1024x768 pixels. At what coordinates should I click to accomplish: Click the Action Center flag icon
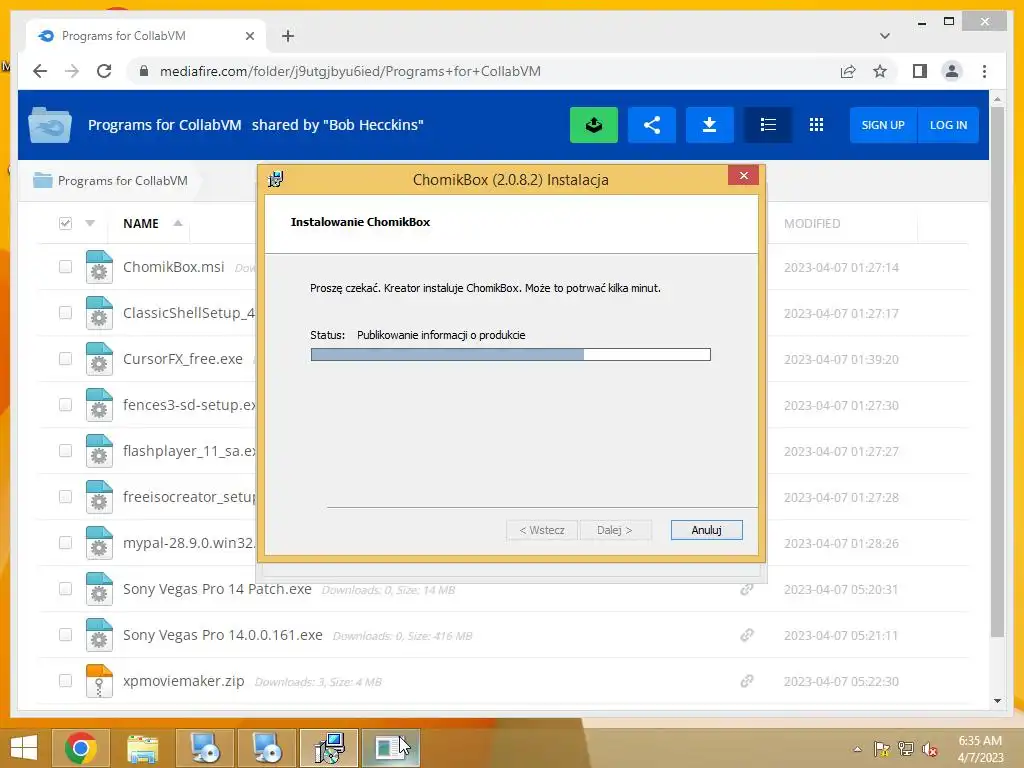coord(882,749)
